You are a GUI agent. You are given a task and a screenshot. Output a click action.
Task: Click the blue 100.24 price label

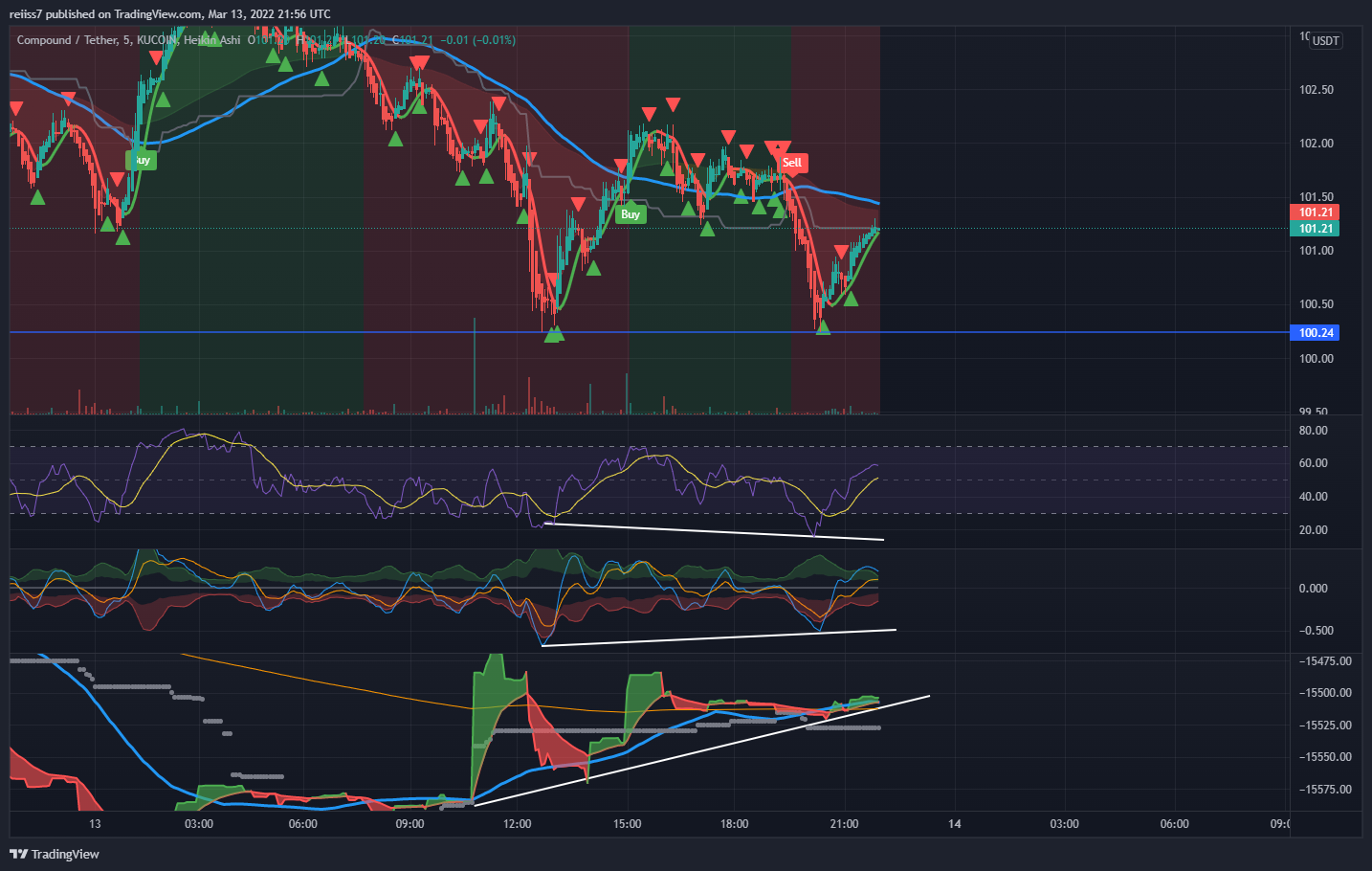(x=1316, y=333)
